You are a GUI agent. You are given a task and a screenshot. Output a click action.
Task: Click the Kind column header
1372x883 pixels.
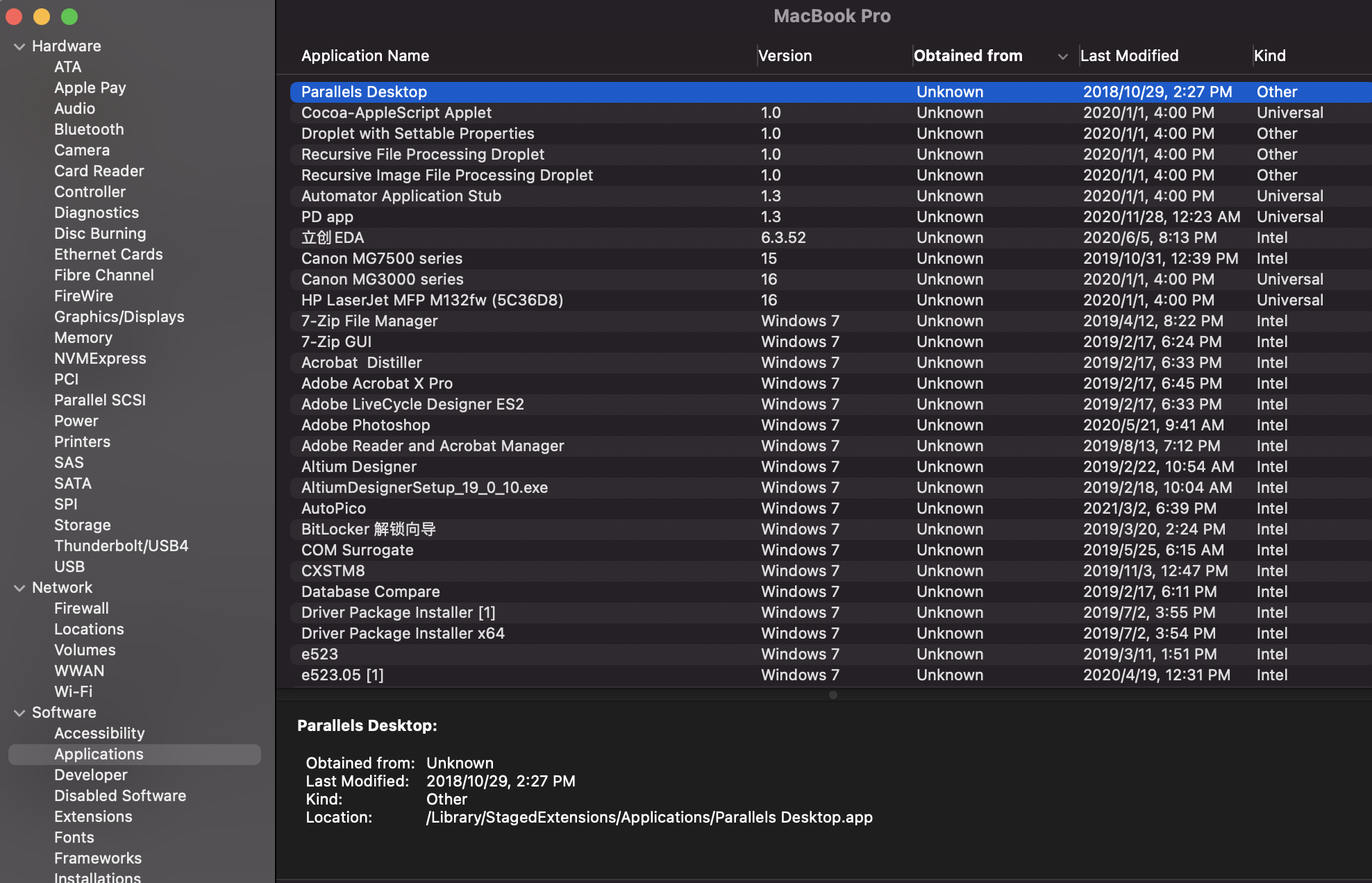click(1269, 56)
